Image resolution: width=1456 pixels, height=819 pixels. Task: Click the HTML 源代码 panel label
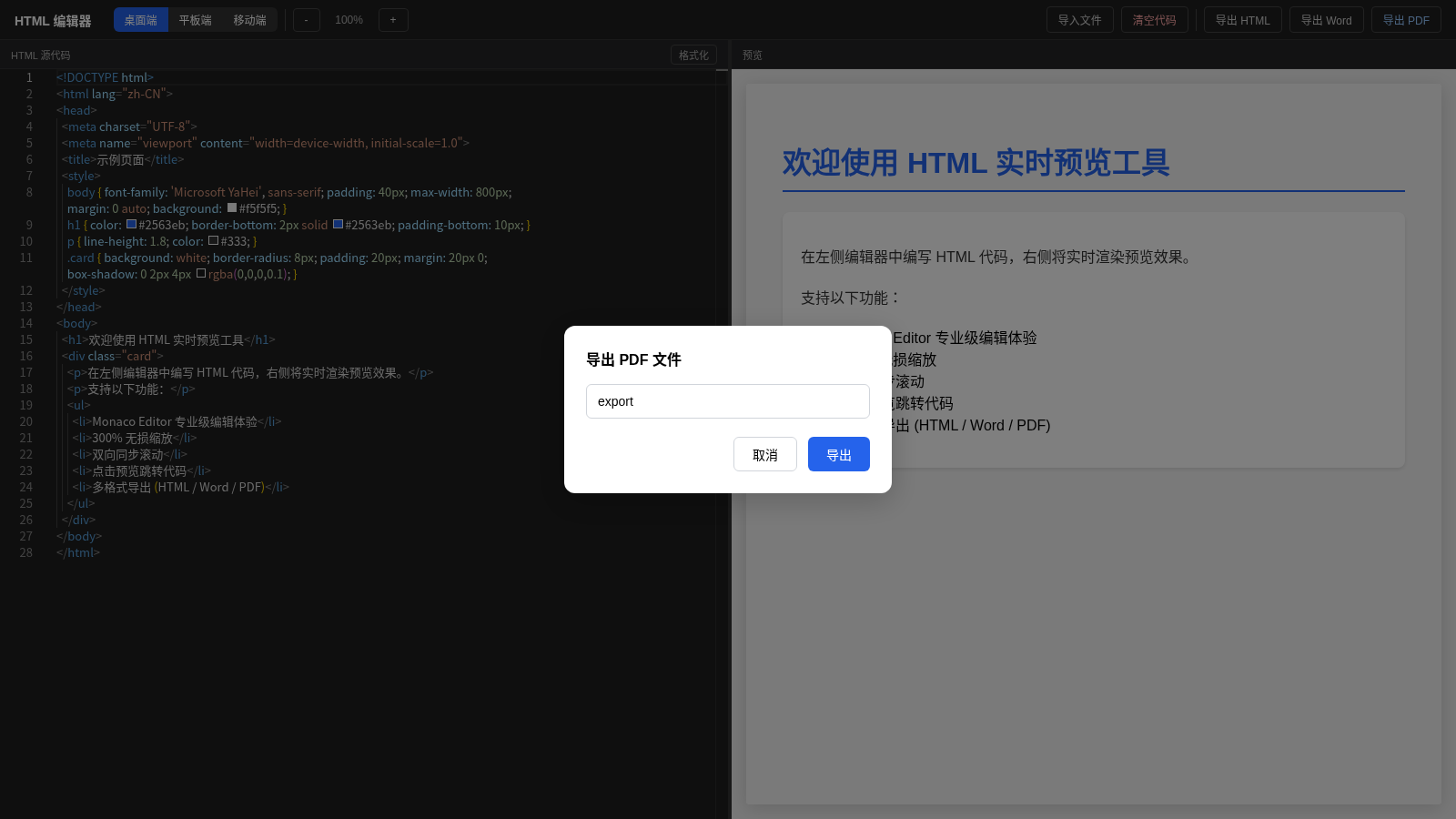(x=40, y=56)
